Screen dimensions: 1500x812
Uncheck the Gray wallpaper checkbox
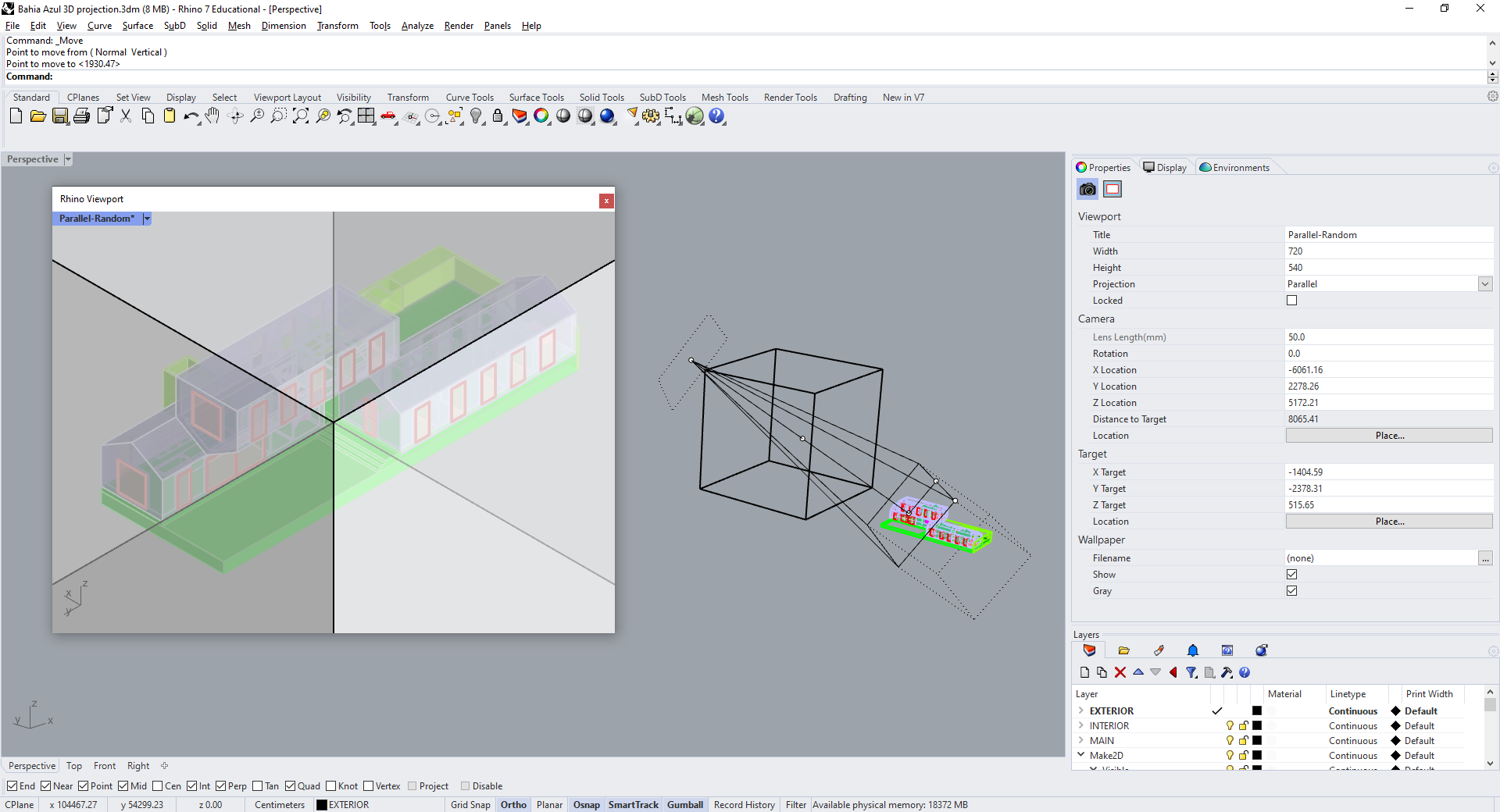coord(1291,591)
